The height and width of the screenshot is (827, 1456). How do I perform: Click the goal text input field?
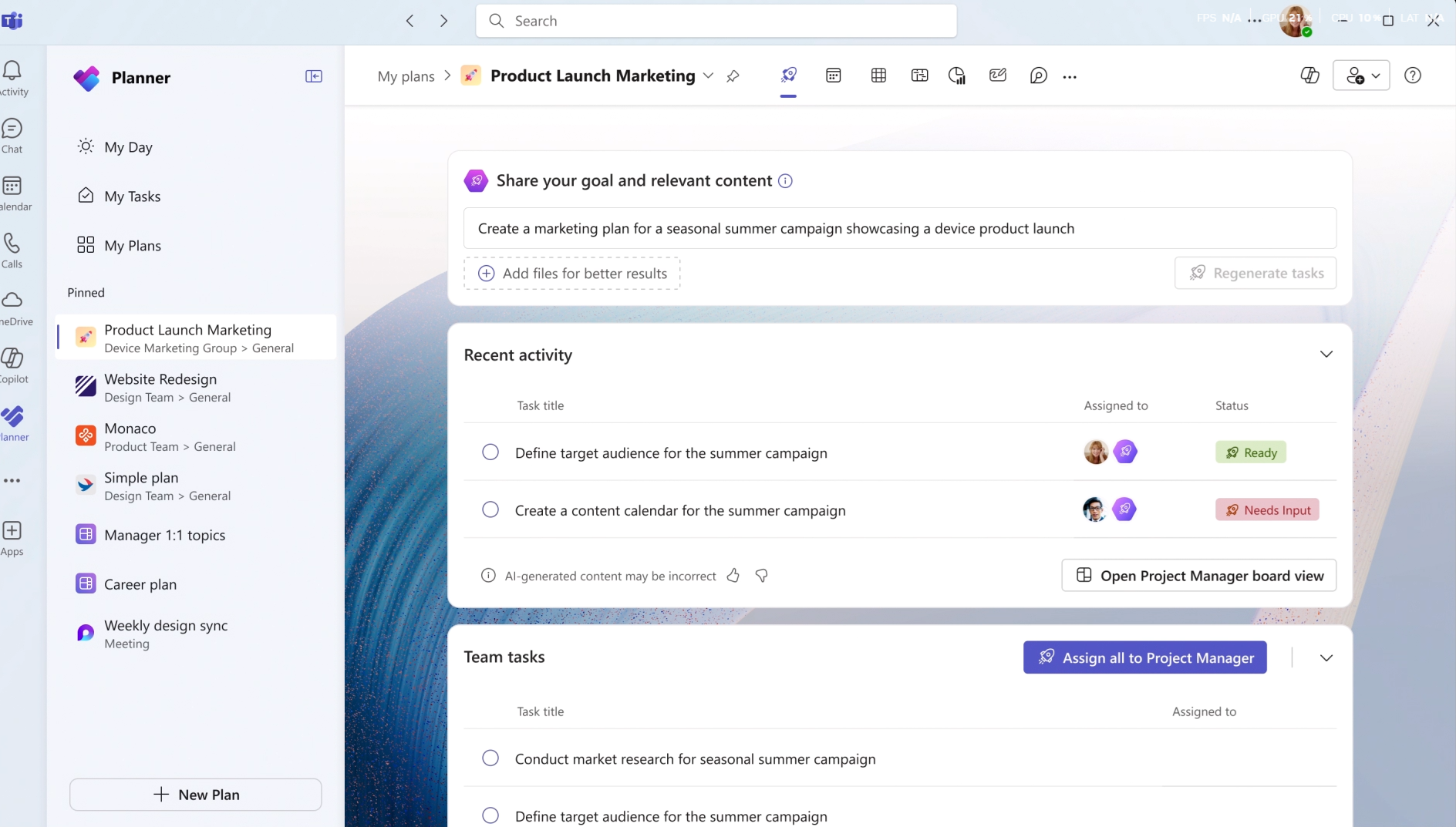(900, 228)
